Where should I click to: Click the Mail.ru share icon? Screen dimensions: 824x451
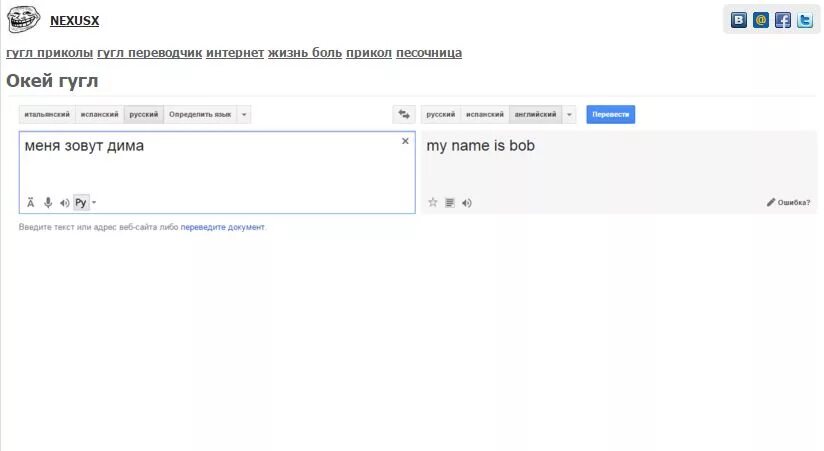pos(761,20)
